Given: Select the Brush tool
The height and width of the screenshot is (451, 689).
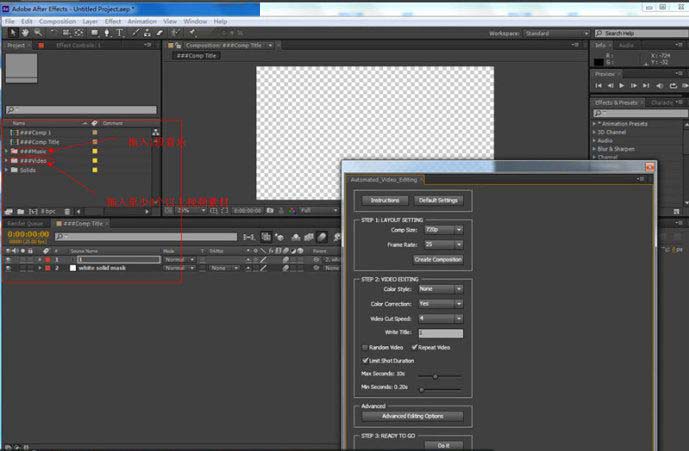Looking at the screenshot, I should [133, 32].
